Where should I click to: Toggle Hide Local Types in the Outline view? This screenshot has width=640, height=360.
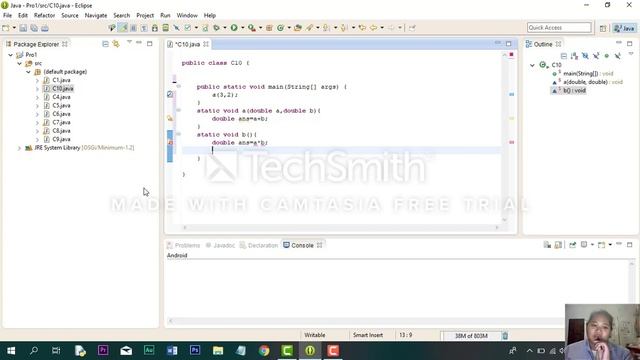click(618, 56)
